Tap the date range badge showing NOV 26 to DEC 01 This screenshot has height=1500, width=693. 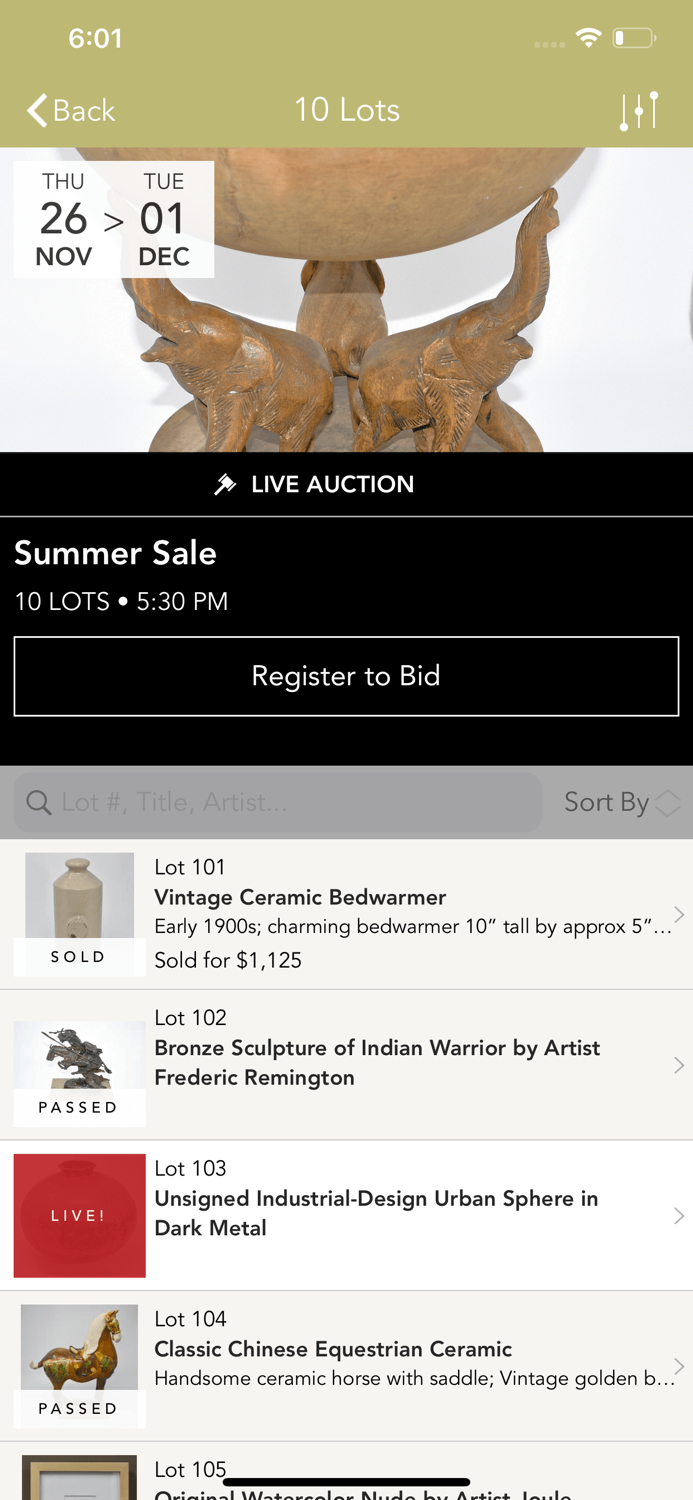pyautogui.click(x=113, y=218)
